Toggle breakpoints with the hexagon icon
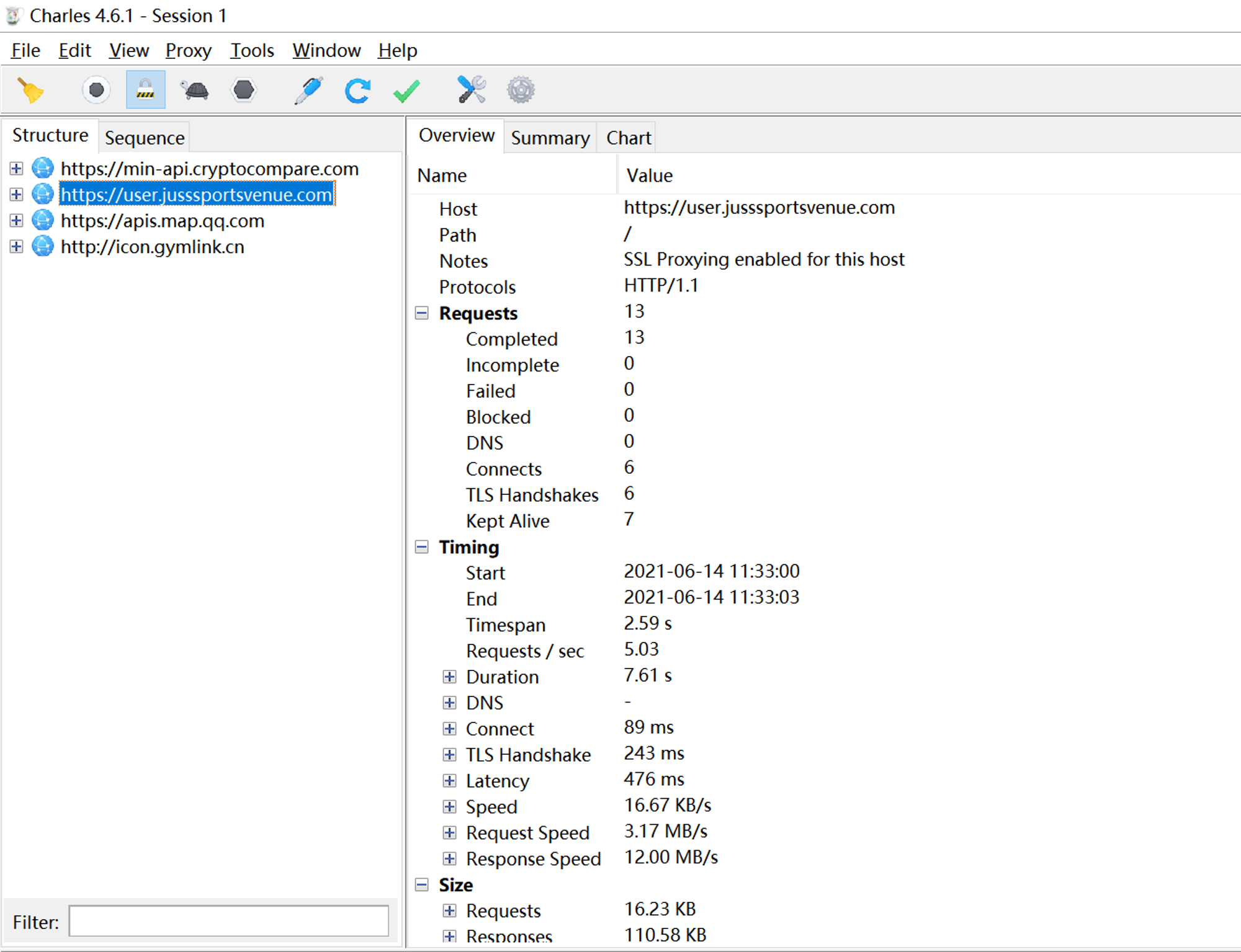The width and height of the screenshot is (1241, 952). point(244,91)
